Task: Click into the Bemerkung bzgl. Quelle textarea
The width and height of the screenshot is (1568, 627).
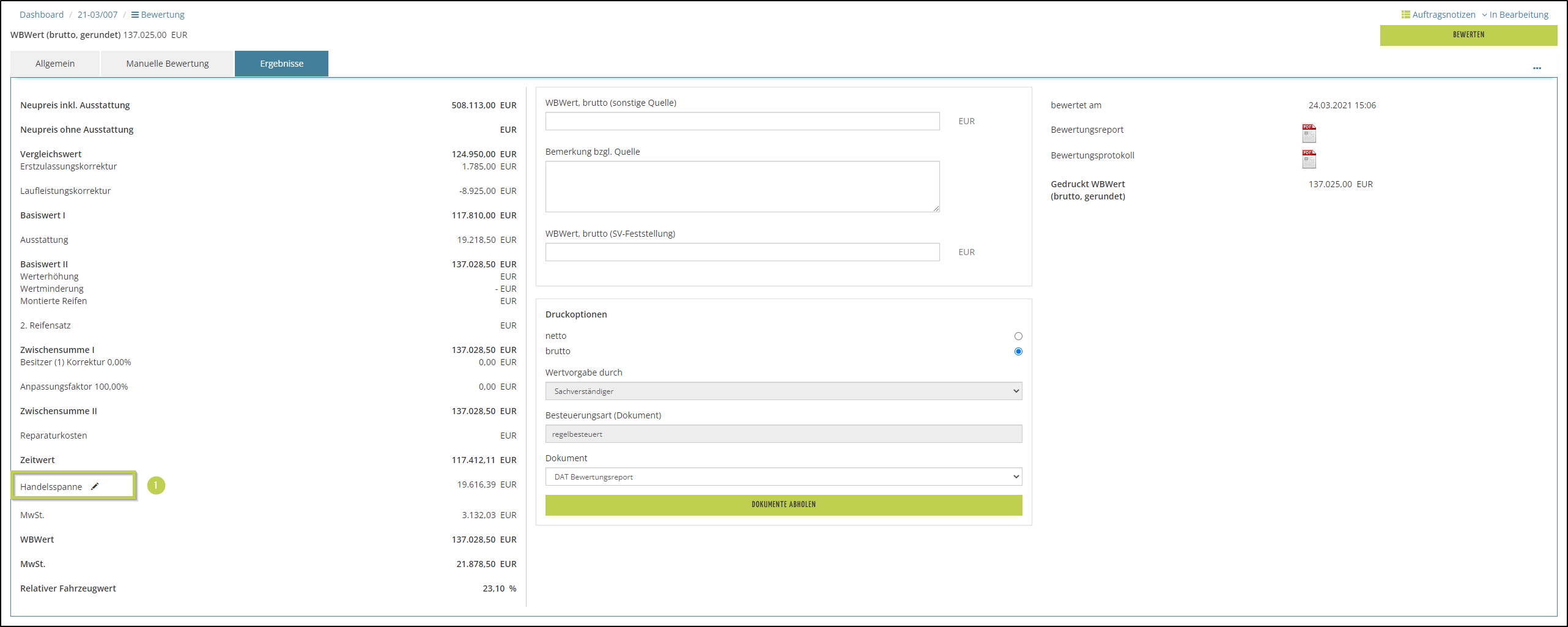Action: (x=742, y=187)
